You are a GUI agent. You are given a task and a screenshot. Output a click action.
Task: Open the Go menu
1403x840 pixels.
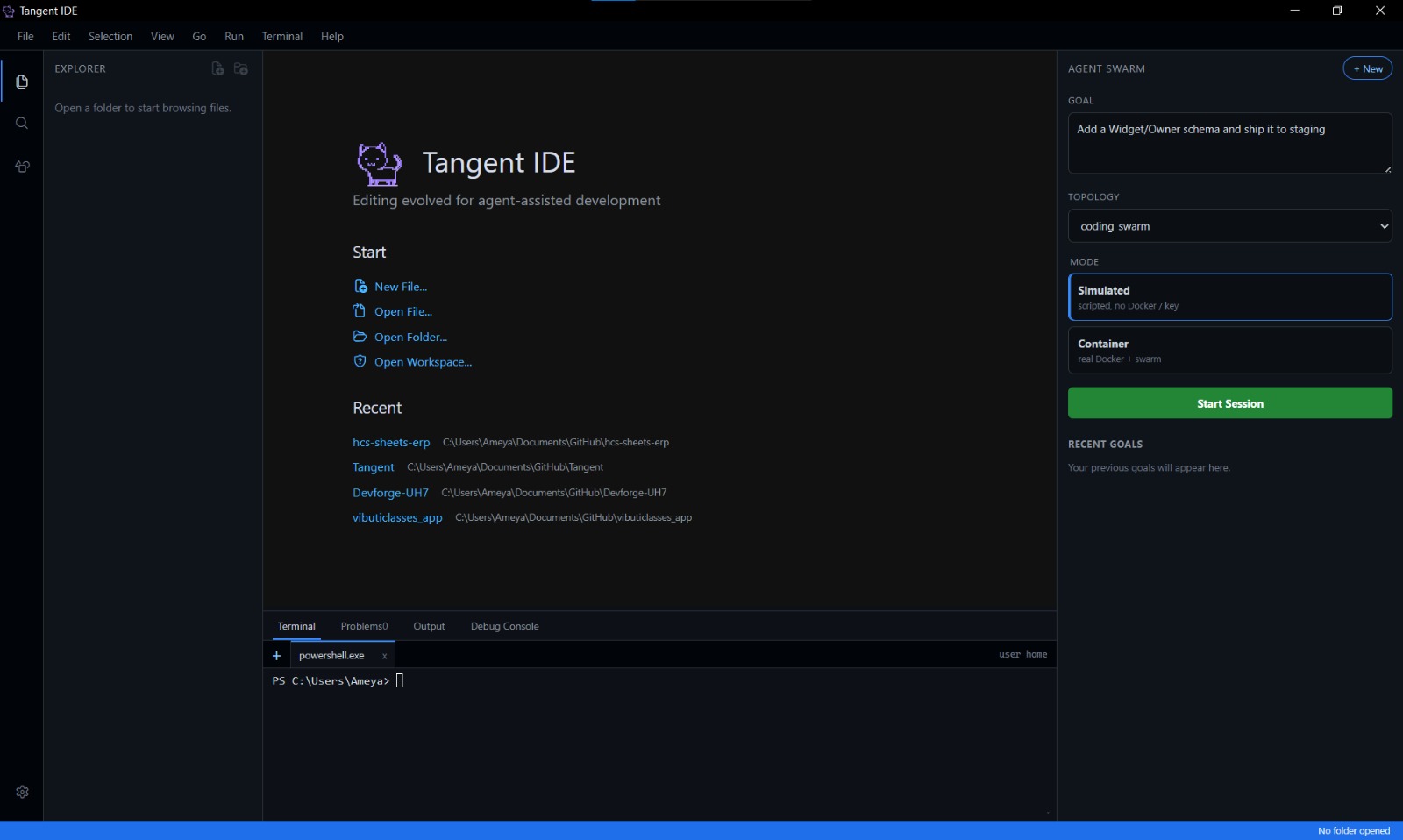[199, 36]
